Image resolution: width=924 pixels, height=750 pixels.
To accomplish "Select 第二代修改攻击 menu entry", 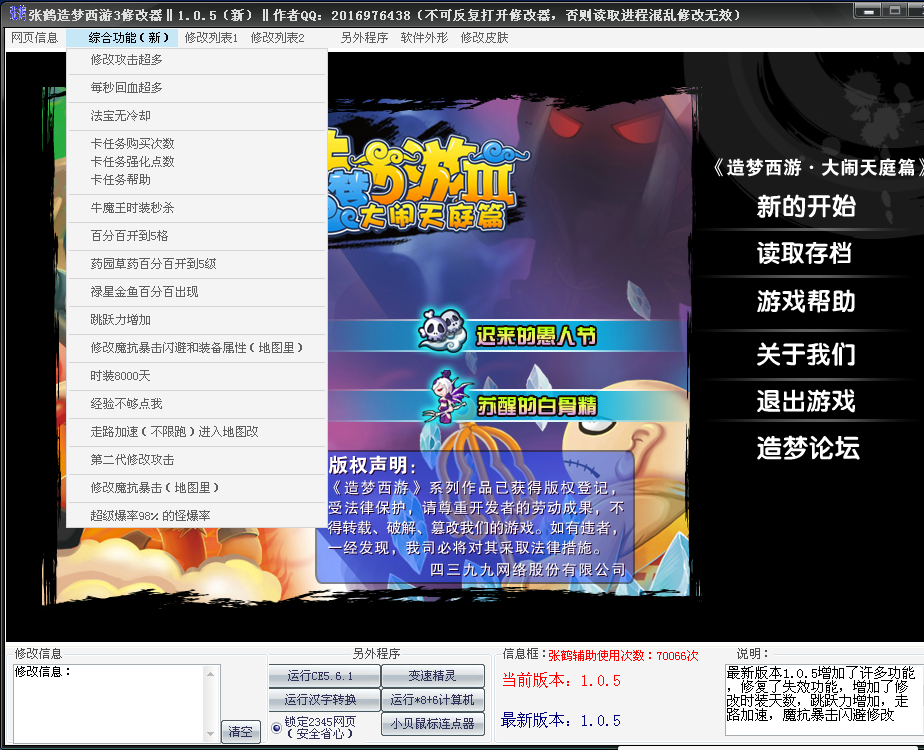I will tap(197, 460).
